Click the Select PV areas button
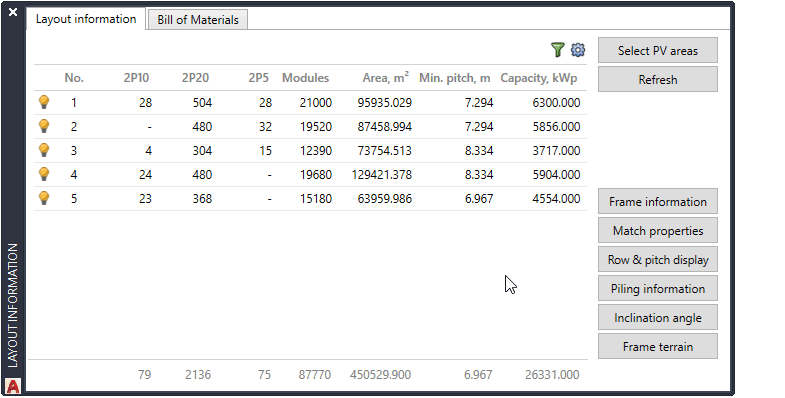The image size is (785, 398). [x=658, y=51]
